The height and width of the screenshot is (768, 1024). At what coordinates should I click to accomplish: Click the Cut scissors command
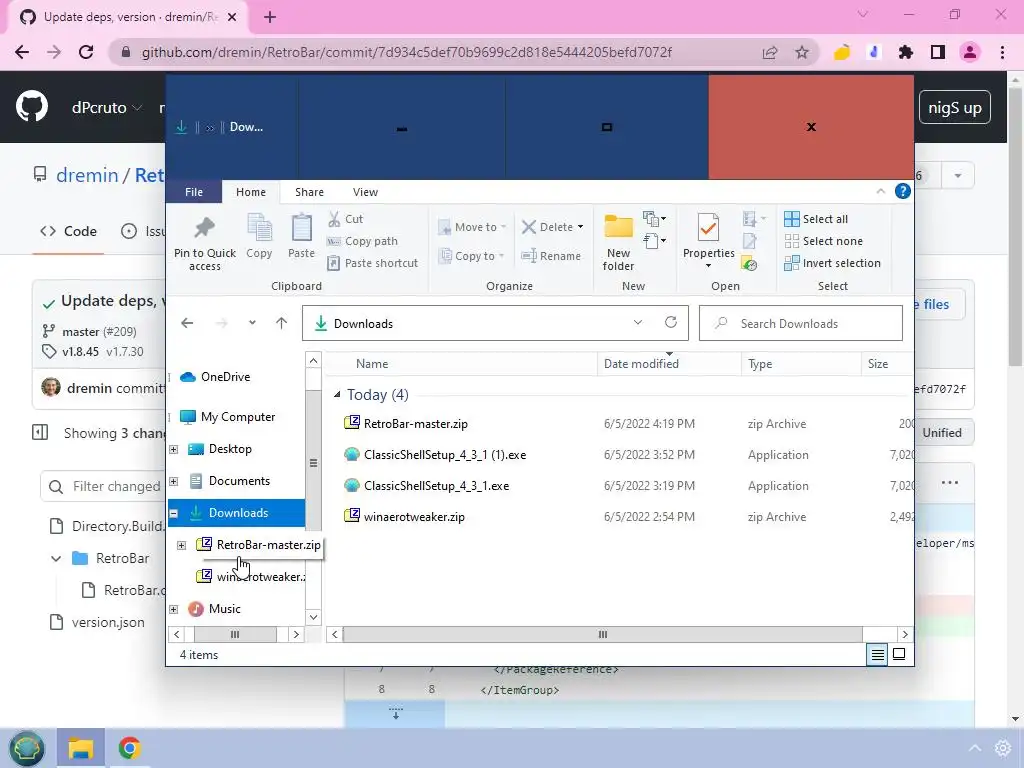point(345,219)
